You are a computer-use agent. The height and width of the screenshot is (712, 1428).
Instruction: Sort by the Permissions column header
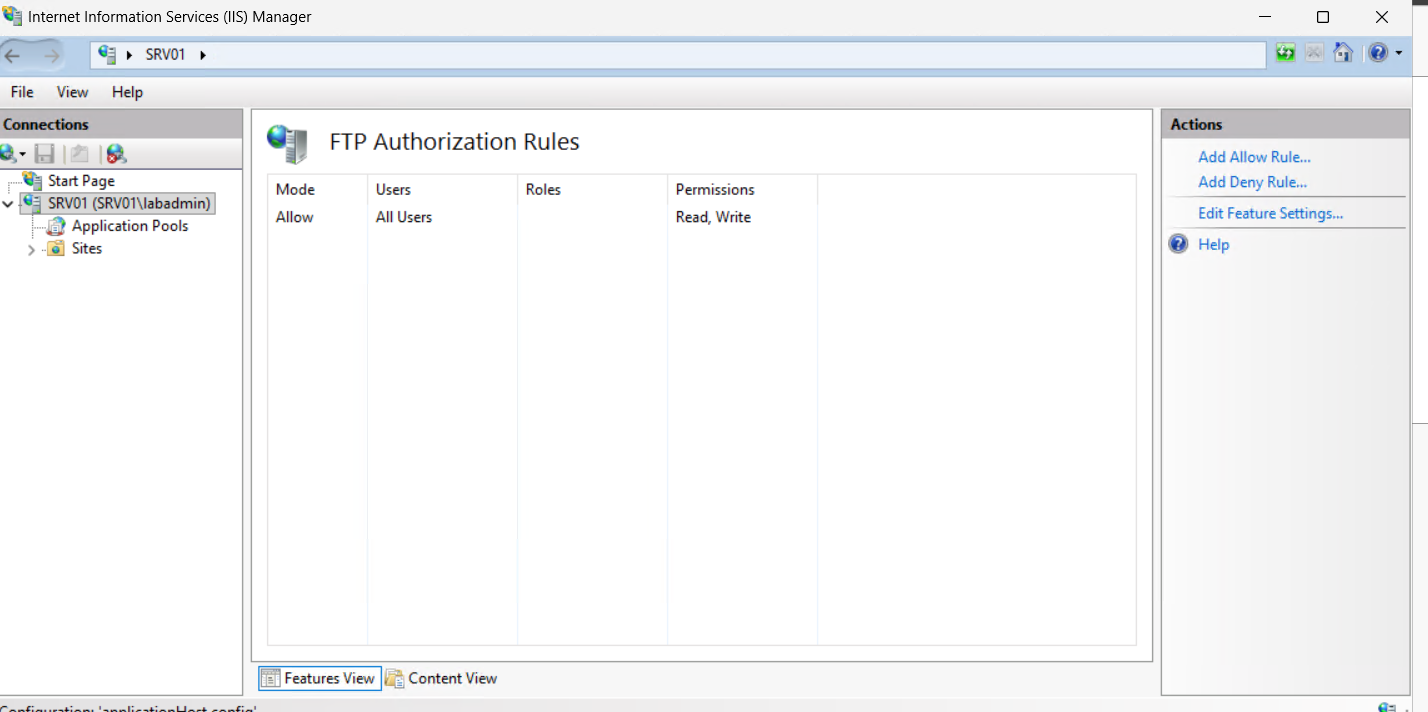click(x=742, y=189)
